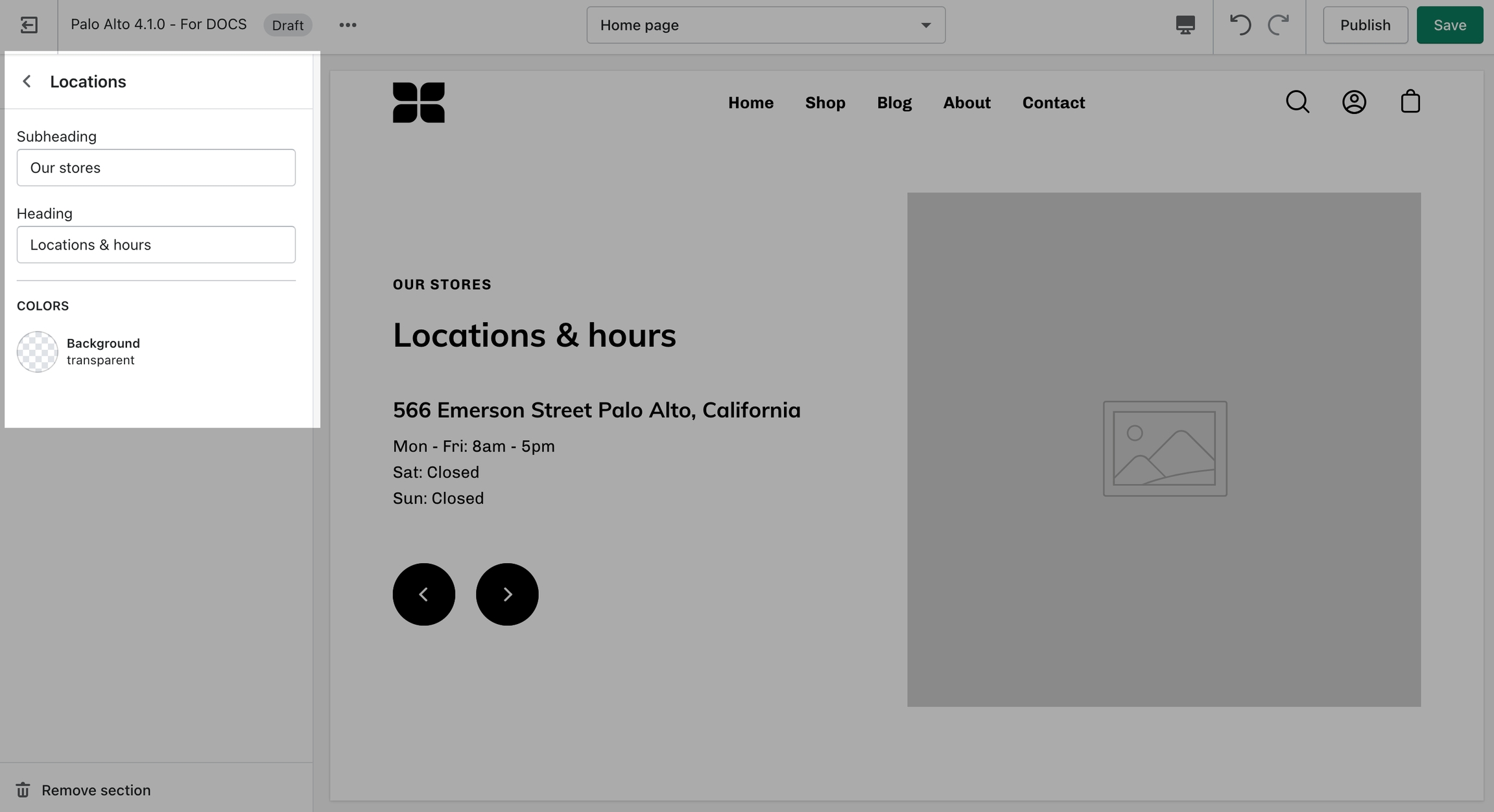
Task: Open Contact in preview navigation
Action: (1054, 102)
